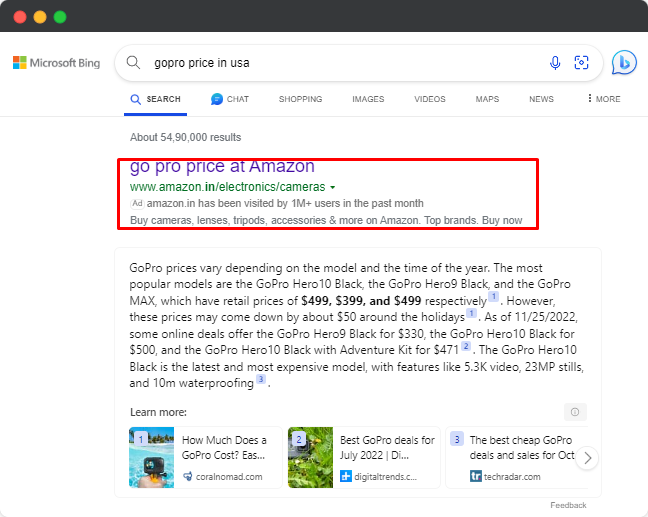Switch to the VIDEOS tab
Viewport: 648px width, 517px height.
pos(430,99)
